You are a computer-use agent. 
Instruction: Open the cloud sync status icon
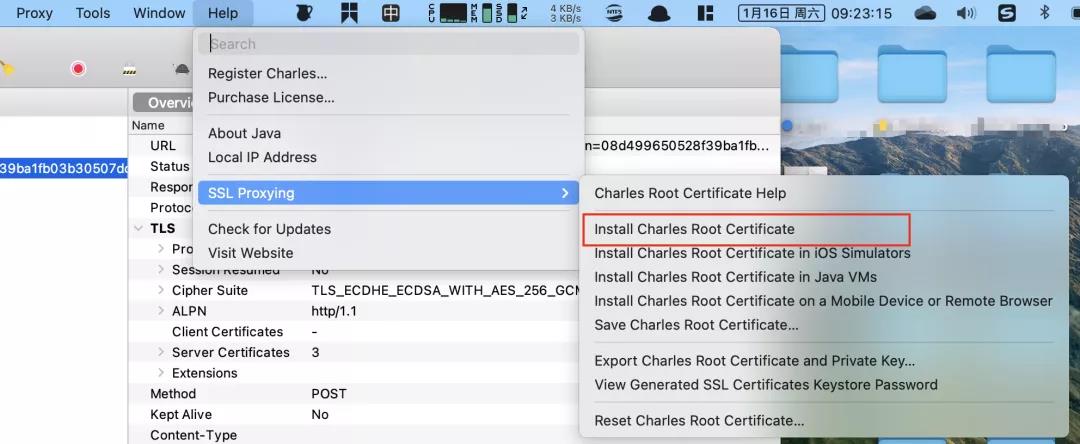[925, 12]
